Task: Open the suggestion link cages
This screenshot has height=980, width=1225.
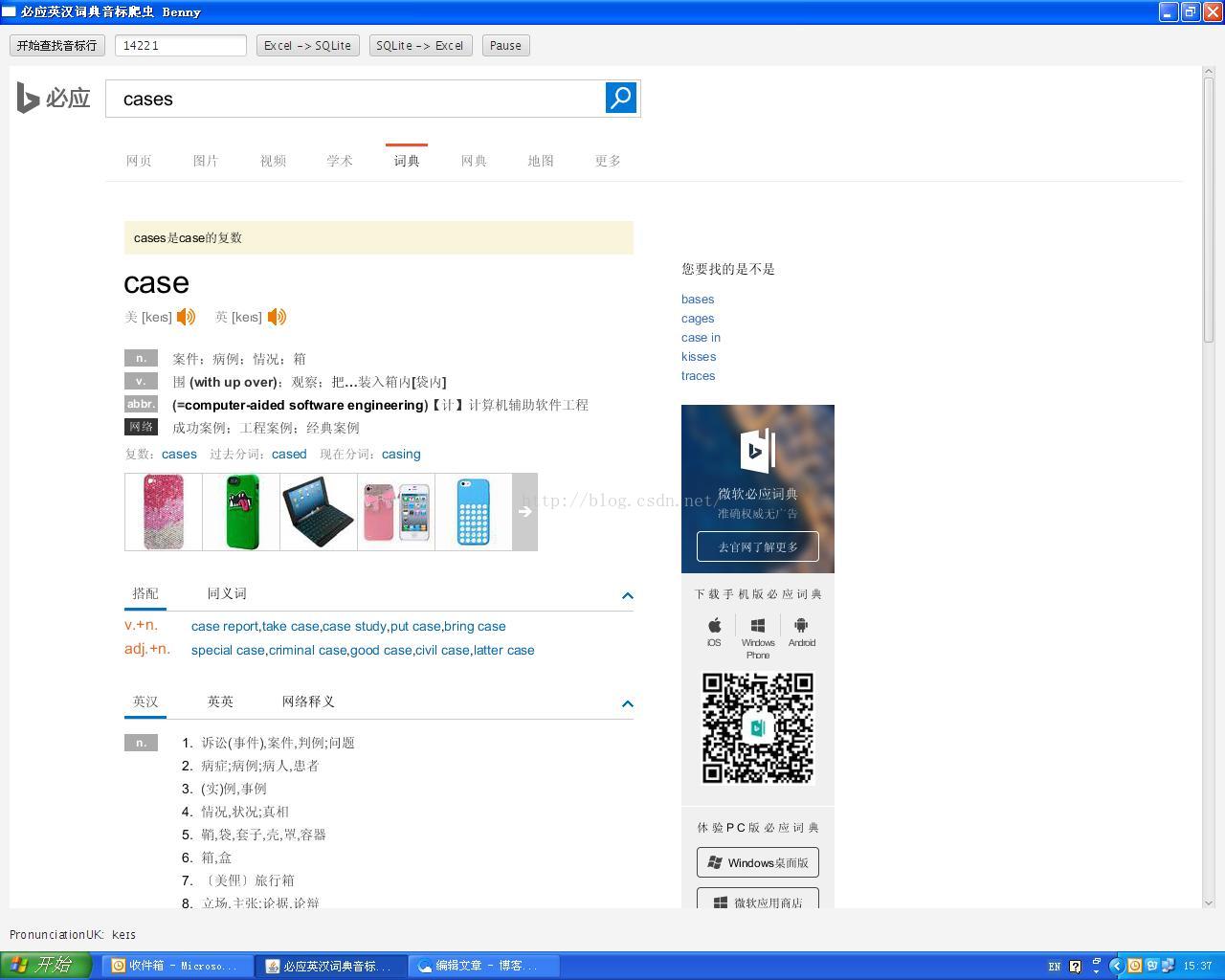Action: coord(698,318)
